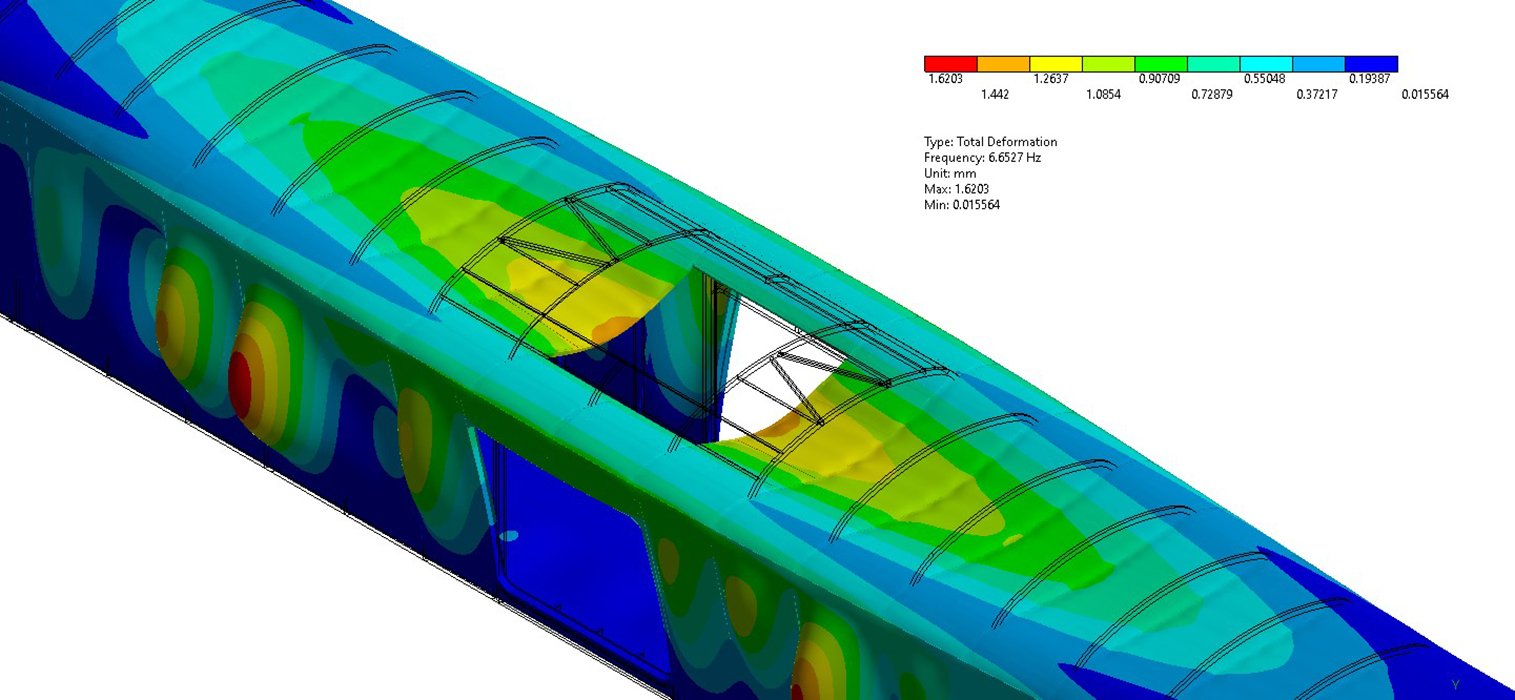Select the pure green legend band
This screenshot has width=1515, height=700.
click(1161, 64)
